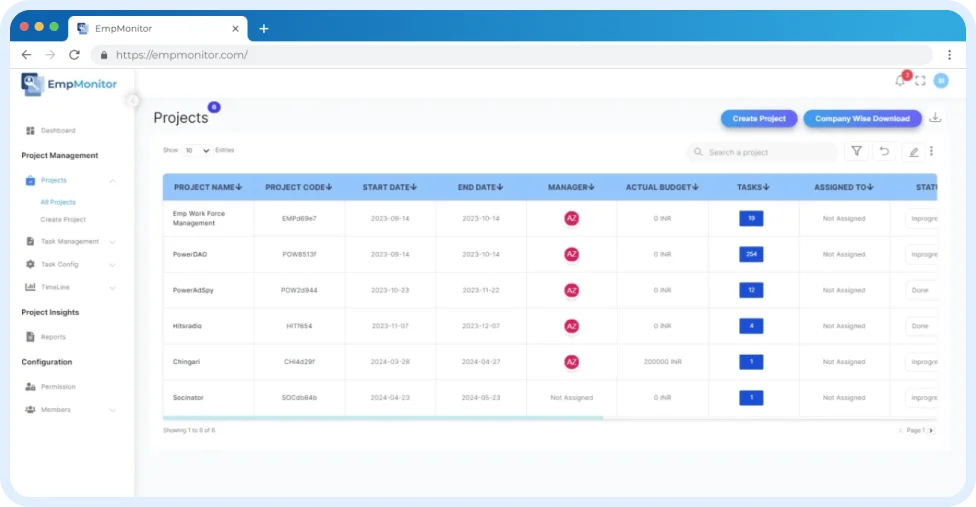Reload the browser page
This screenshot has width=976, height=507.
pos(74,55)
